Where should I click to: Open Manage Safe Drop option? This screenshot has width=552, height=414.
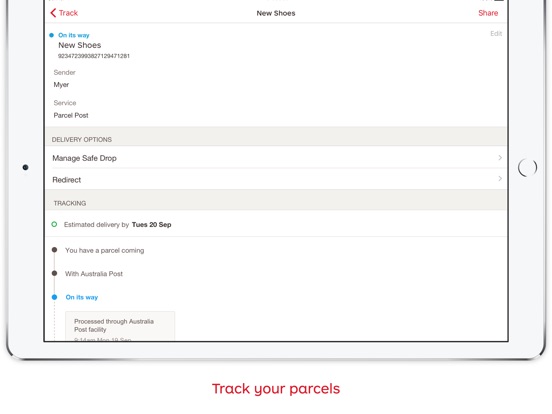point(276,158)
